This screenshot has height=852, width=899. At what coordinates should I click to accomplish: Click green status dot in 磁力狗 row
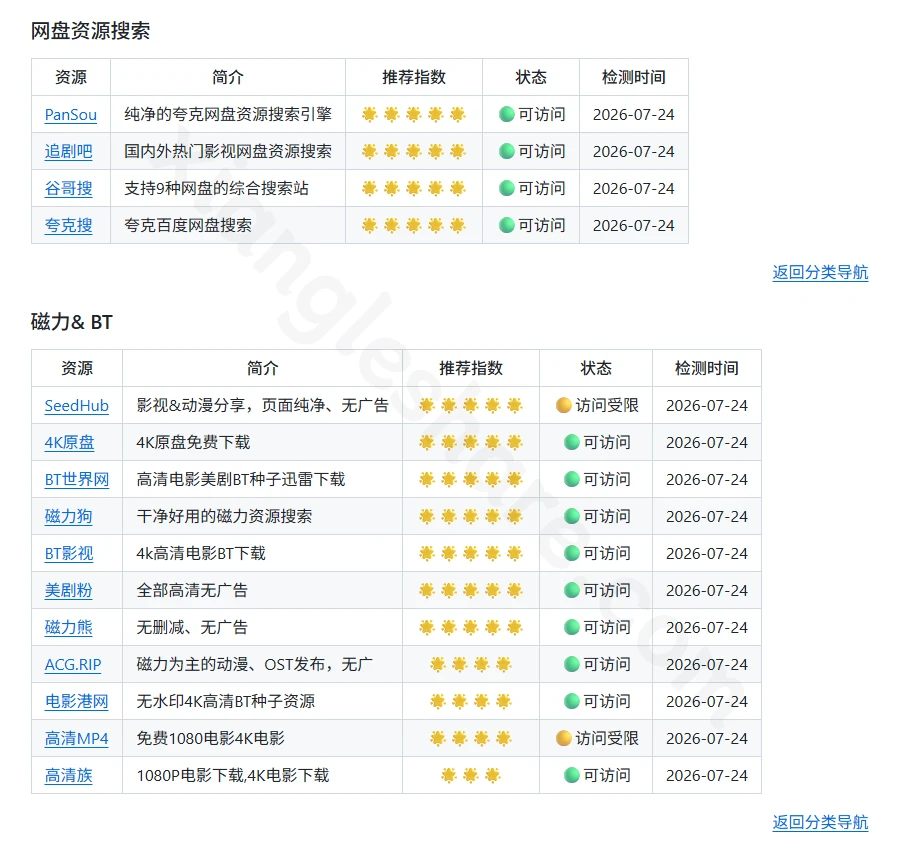click(x=572, y=516)
